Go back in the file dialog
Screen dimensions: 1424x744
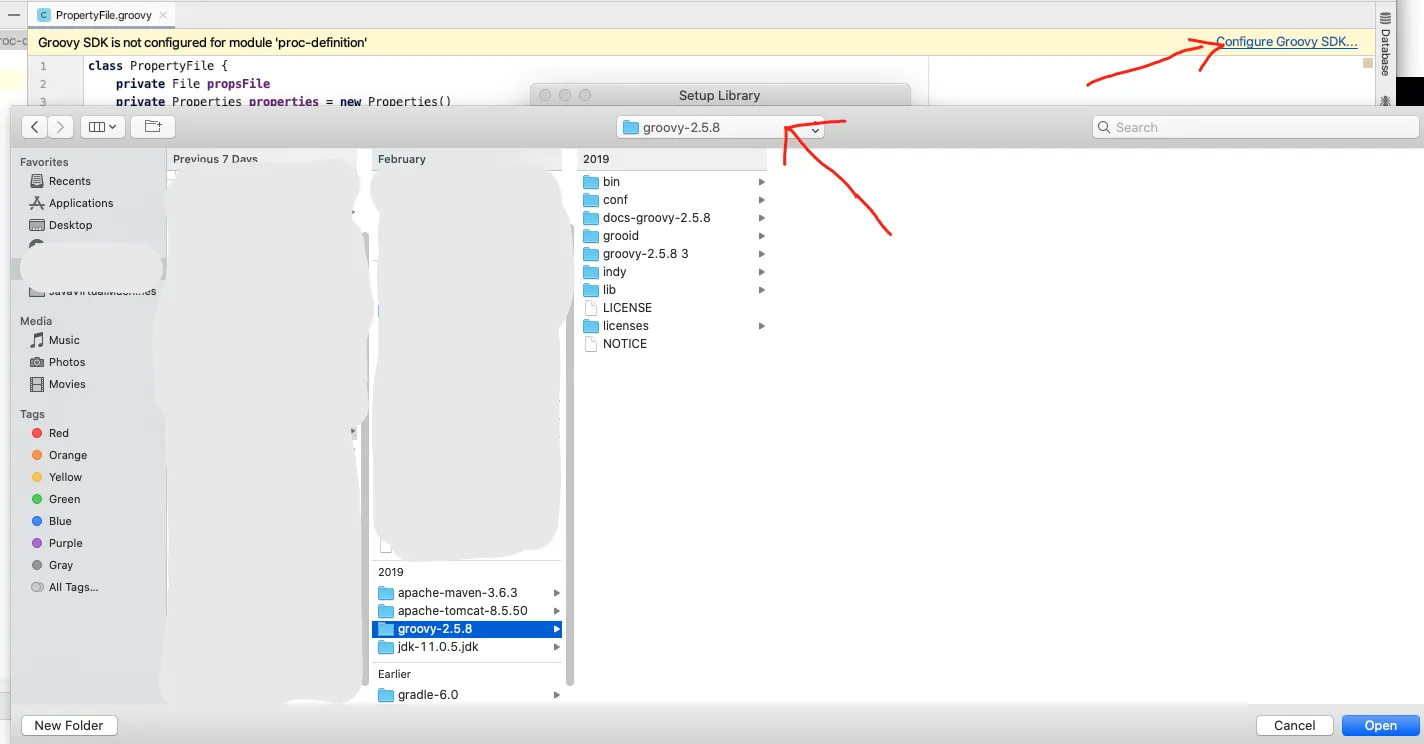(35, 127)
